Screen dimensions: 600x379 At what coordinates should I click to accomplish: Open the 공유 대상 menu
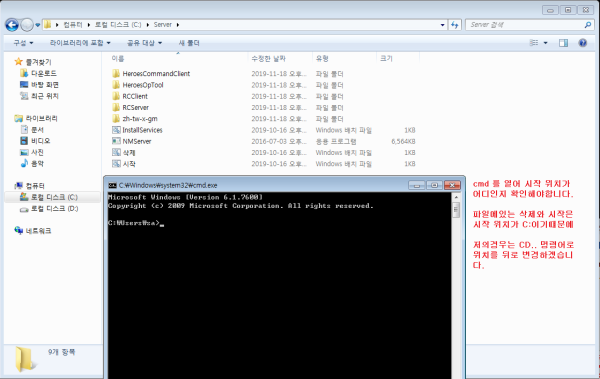pos(145,43)
